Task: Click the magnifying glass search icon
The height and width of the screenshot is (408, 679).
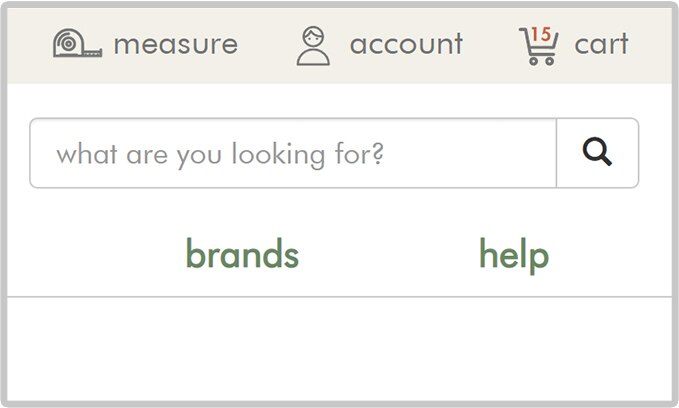Action: coord(597,152)
